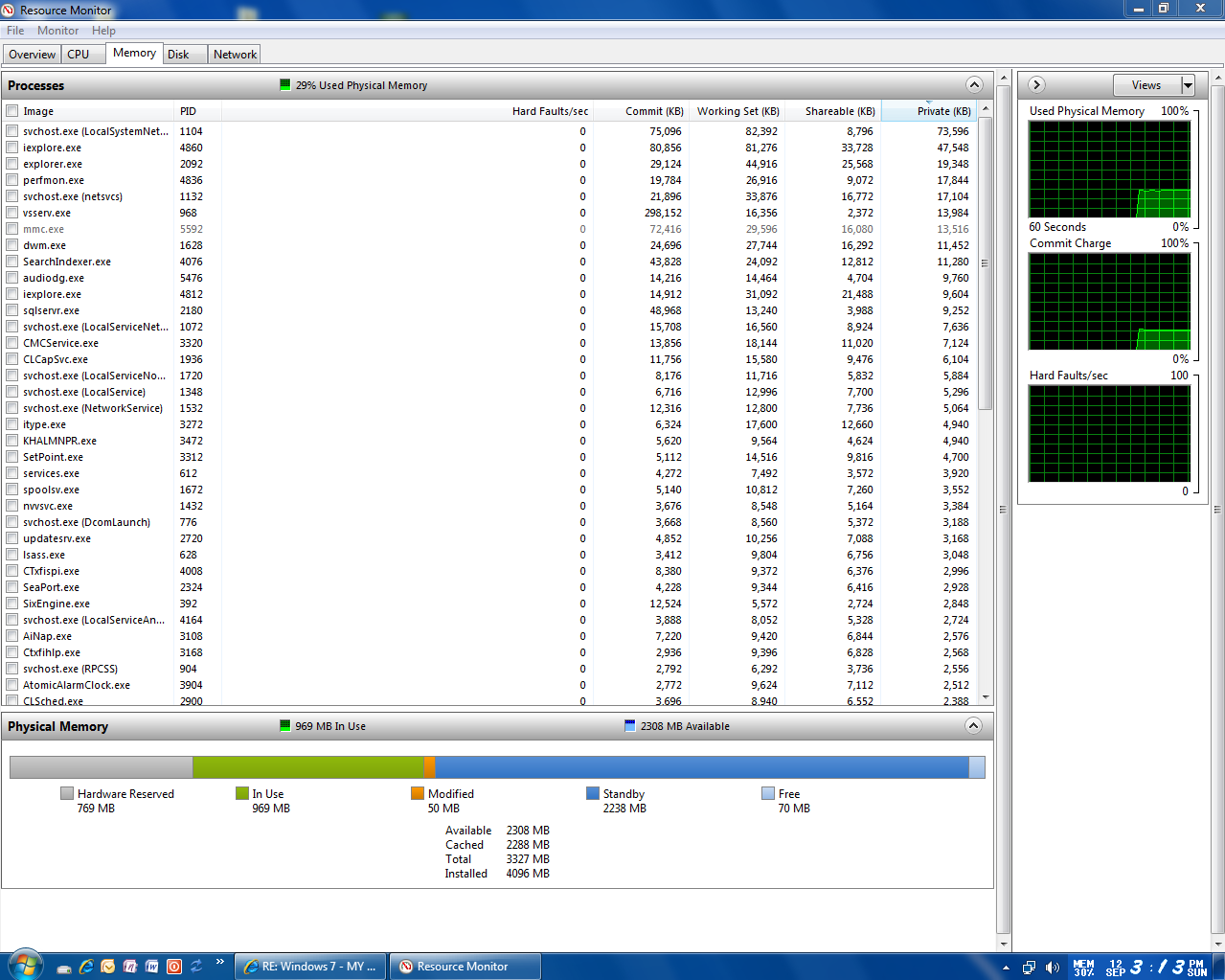Image resolution: width=1225 pixels, height=980 pixels.
Task: Collapse the Processes section
Action: [x=974, y=84]
